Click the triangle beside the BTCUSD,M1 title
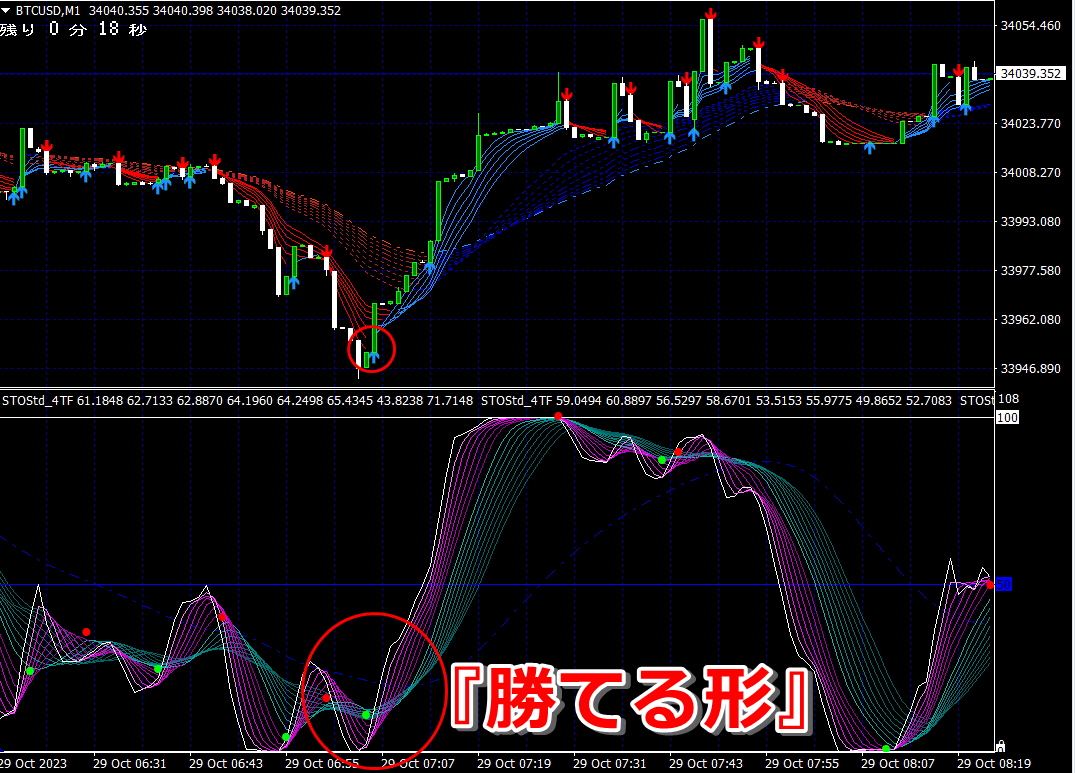This screenshot has width=1075, height=773. (x=5, y=11)
